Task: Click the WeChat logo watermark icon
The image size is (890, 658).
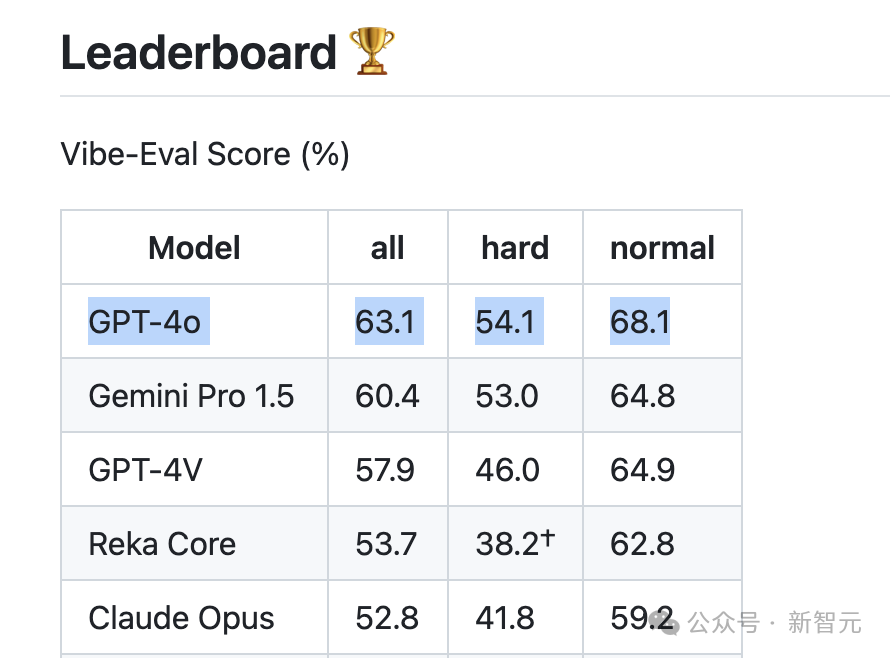Action: [x=664, y=623]
